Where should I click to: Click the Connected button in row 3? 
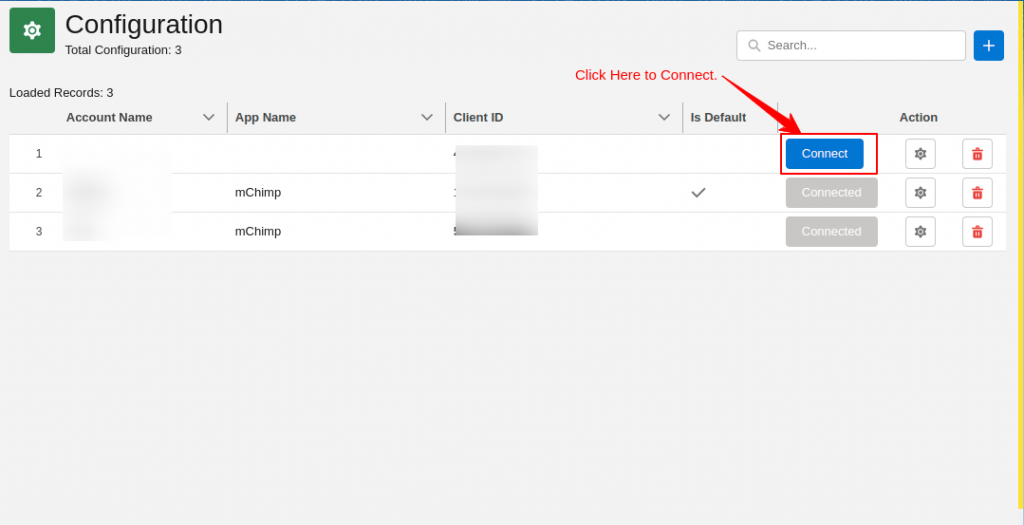point(831,232)
